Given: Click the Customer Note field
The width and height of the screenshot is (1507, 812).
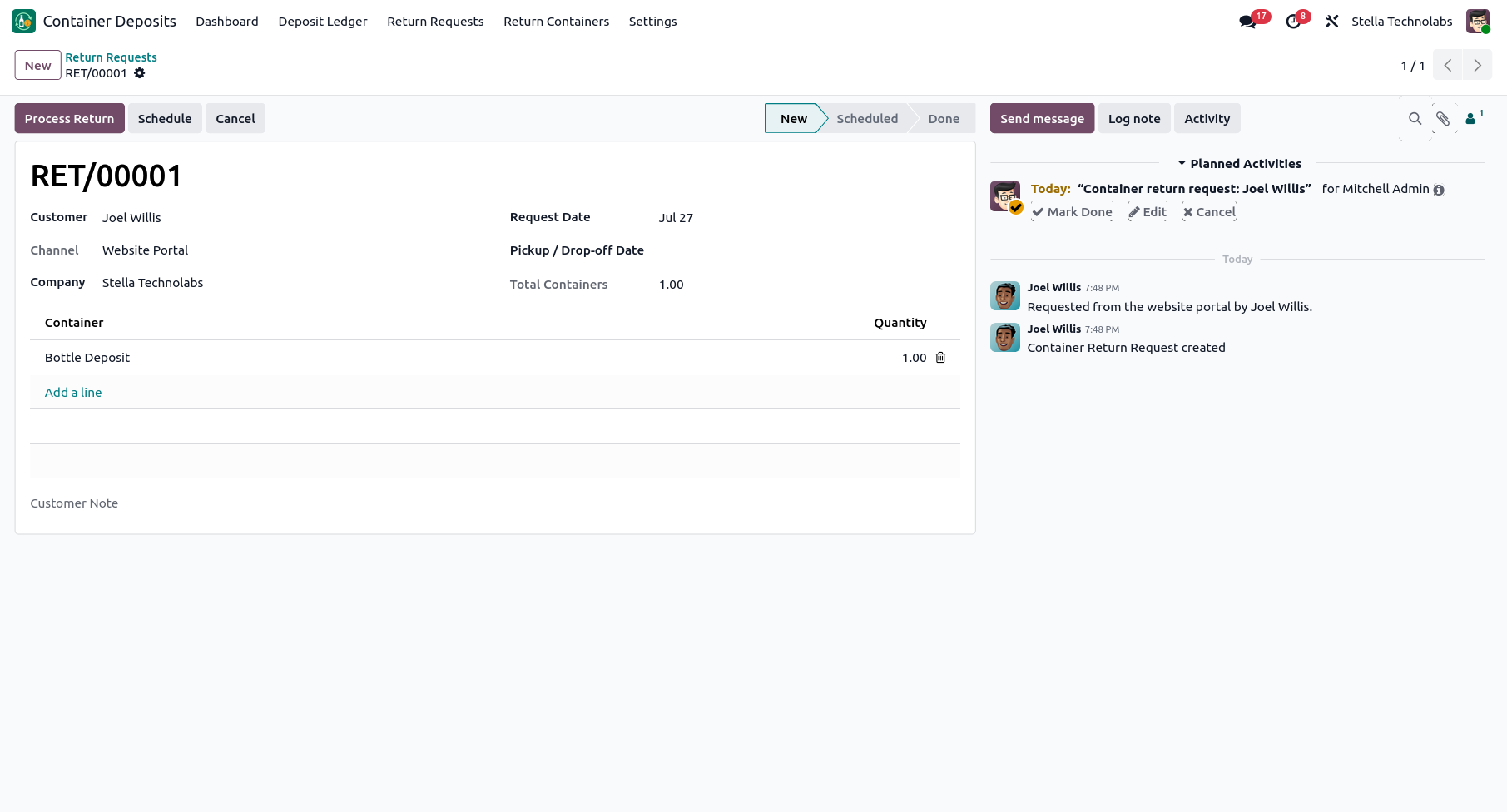Looking at the screenshot, I should [x=495, y=503].
